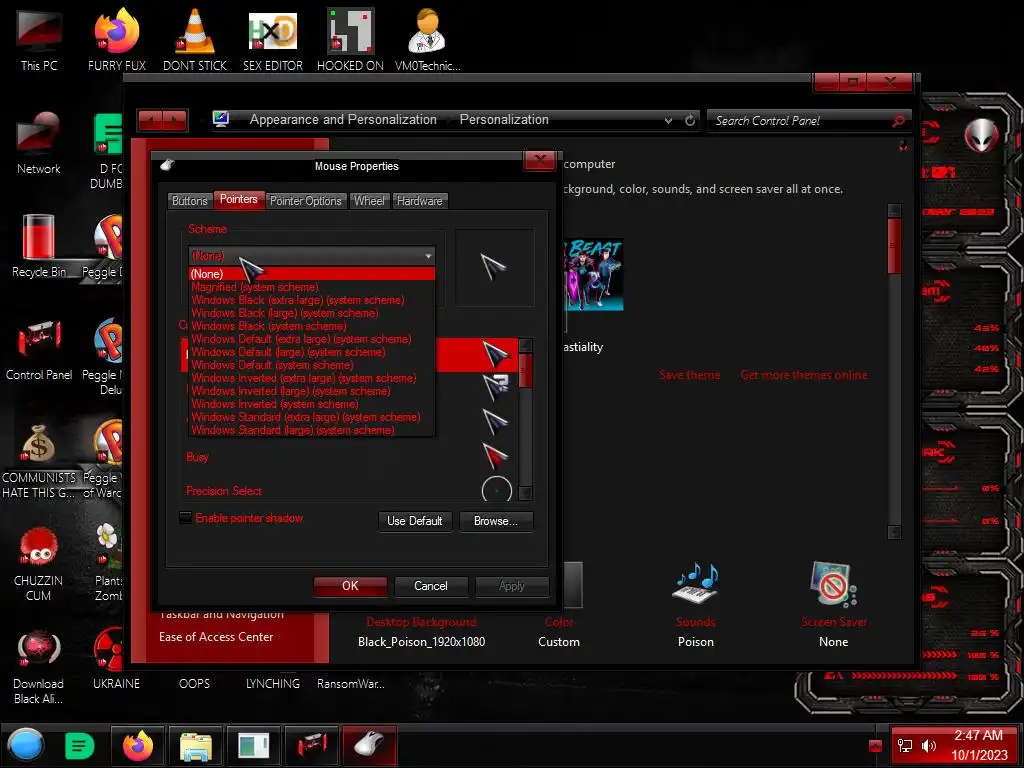Open the network tray icon
Image resolution: width=1024 pixels, height=768 pixels.
click(905, 746)
